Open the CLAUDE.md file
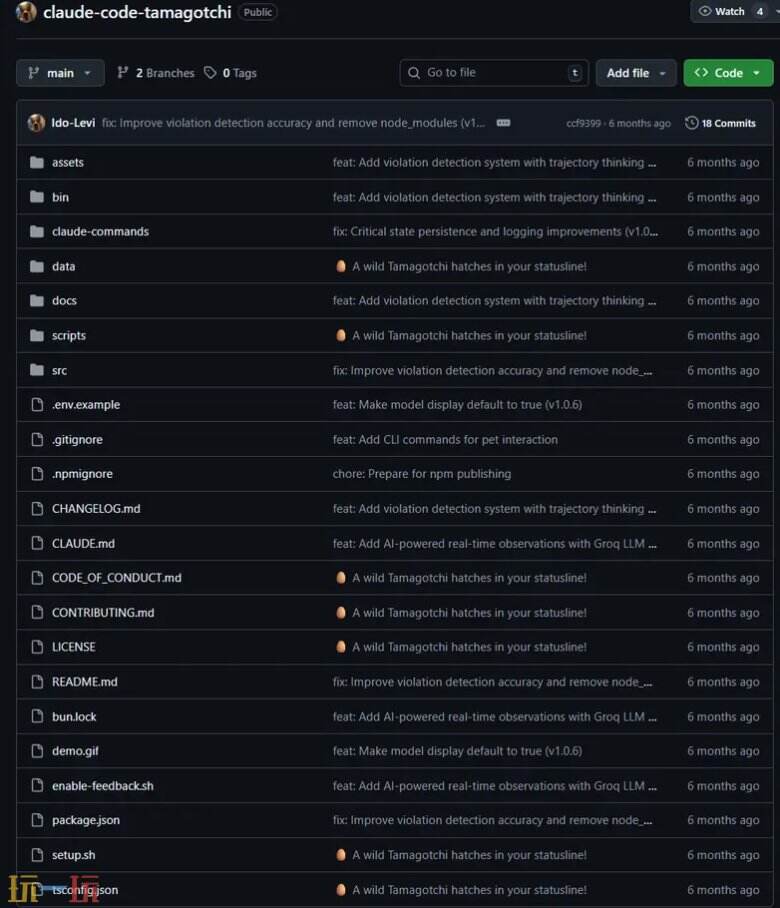This screenshot has width=780, height=908. 83,544
